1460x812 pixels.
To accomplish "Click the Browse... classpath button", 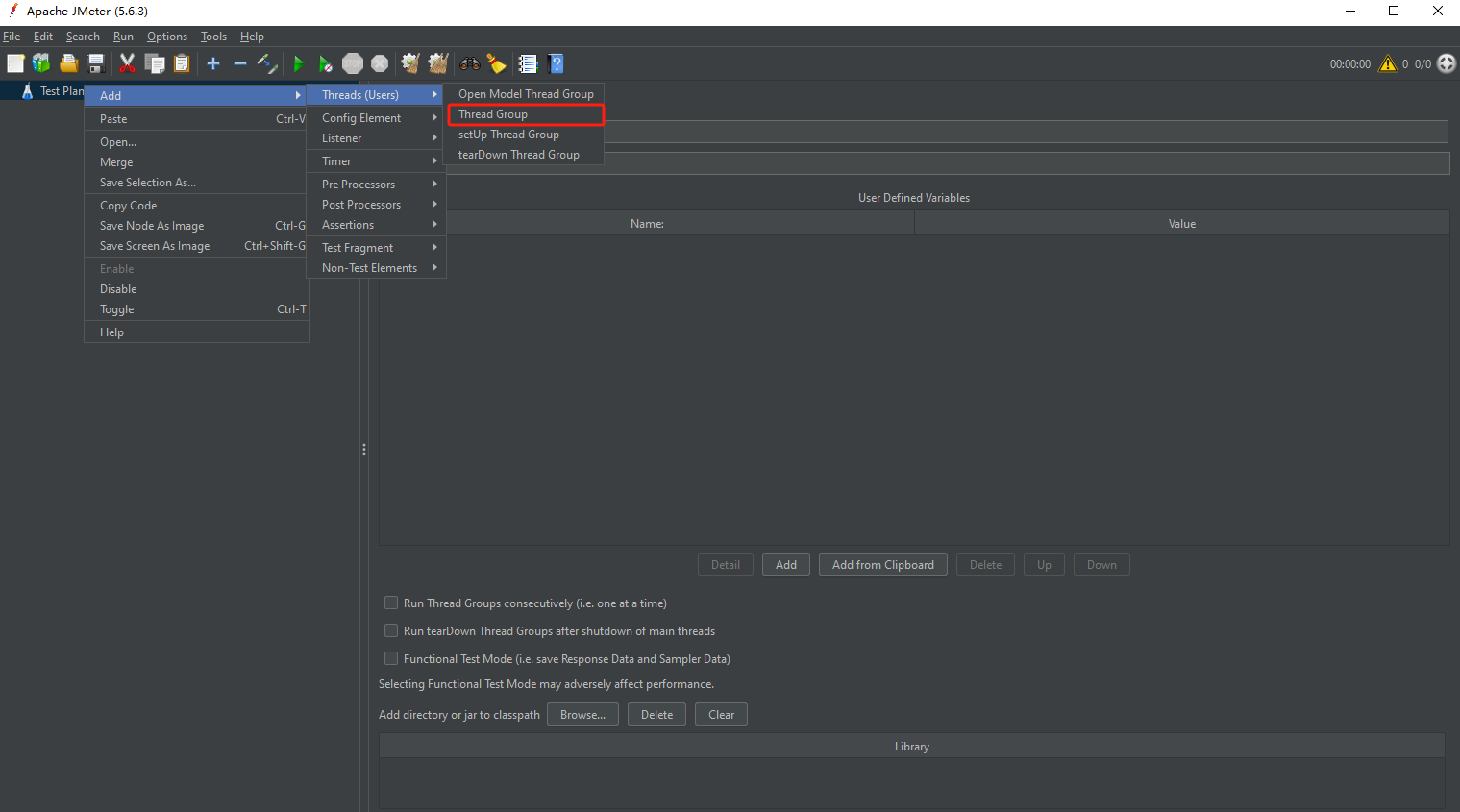I will [x=582, y=714].
